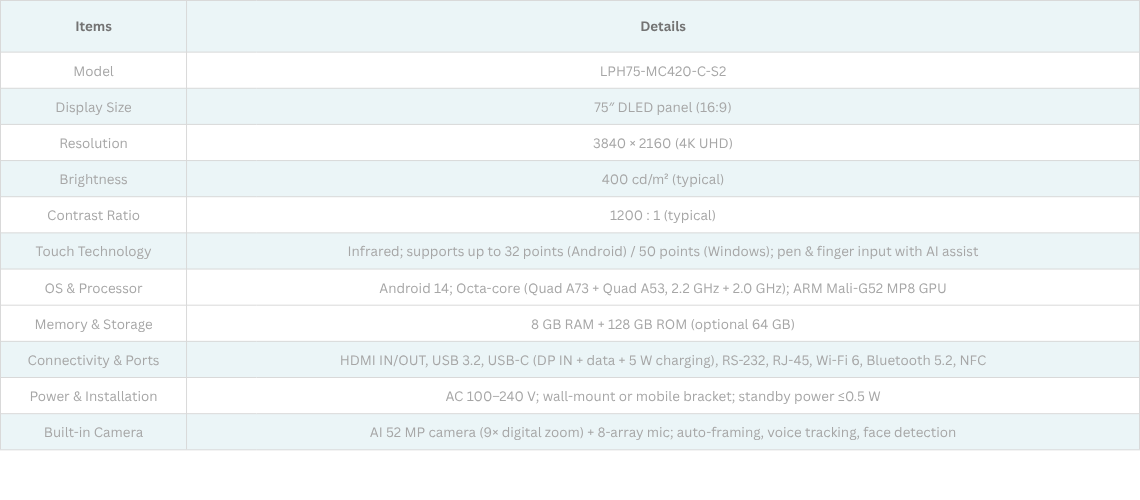Click the Android 14 processor details
This screenshot has height=500, width=1140.
click(x=662, y=288)
